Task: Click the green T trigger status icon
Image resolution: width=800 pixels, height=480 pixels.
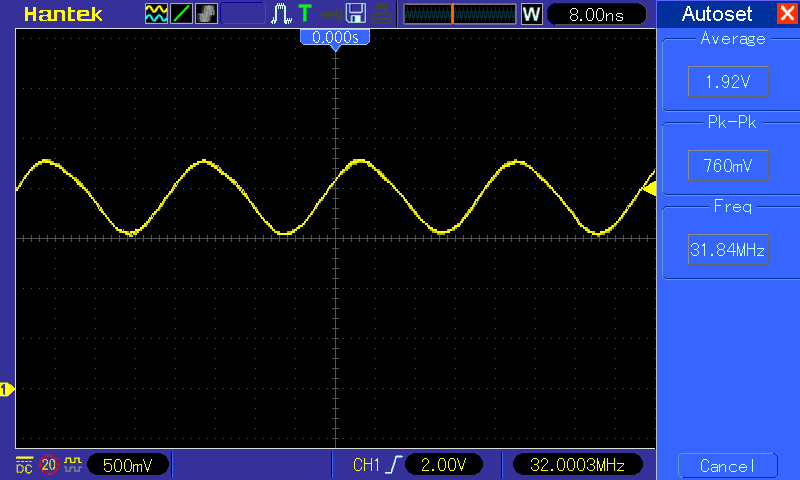Action: coord(304,14)
